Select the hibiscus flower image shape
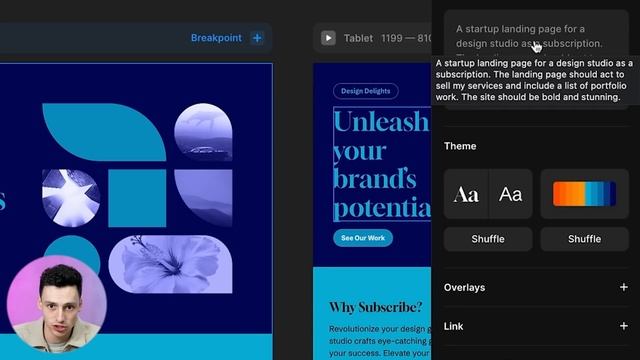 point(170,264)
